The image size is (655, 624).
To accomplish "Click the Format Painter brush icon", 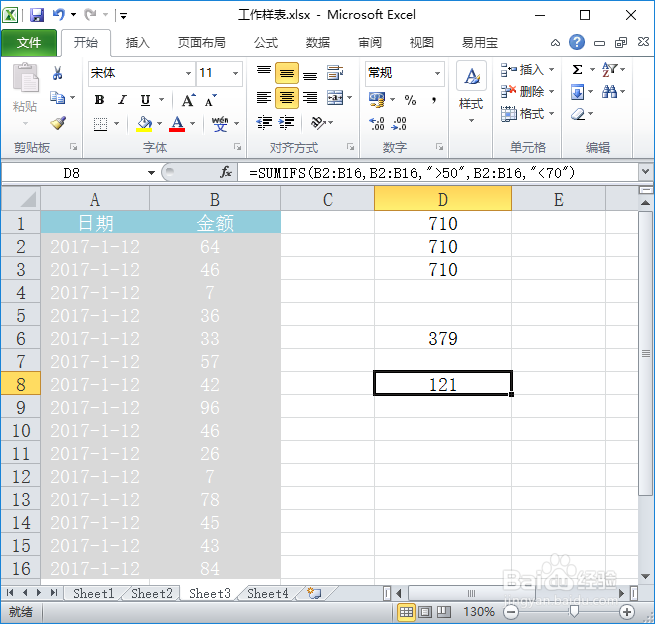I will [58, 123].
